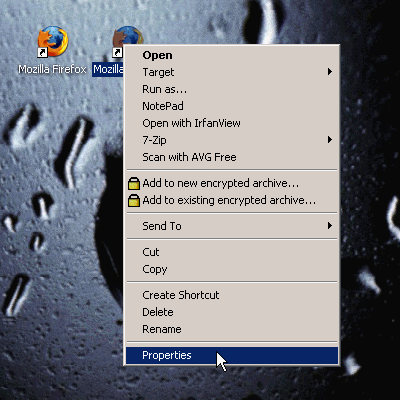Choose Open from the context menu
Viewport: 400px width, 400px height.
(232, 55)
